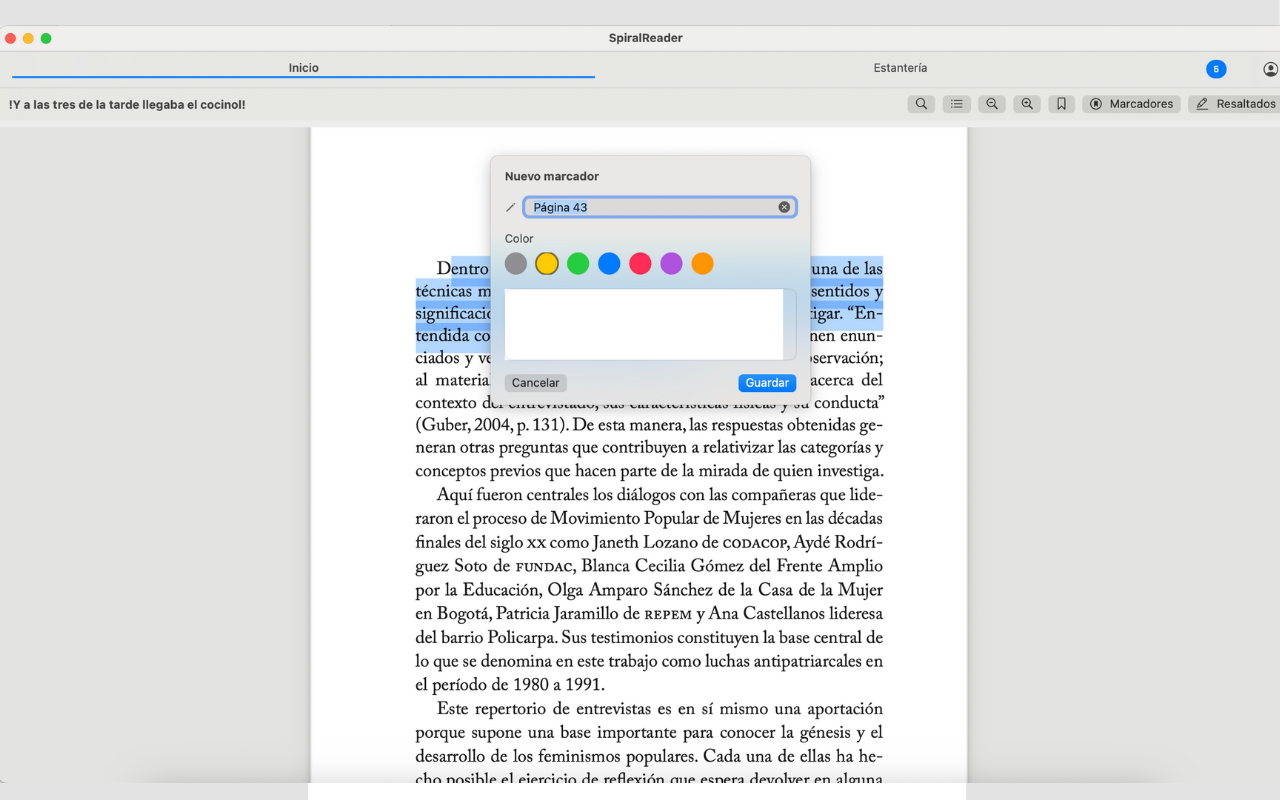Click the Página 43 name field
This screenshot has width=1280, height=800.
660,207
